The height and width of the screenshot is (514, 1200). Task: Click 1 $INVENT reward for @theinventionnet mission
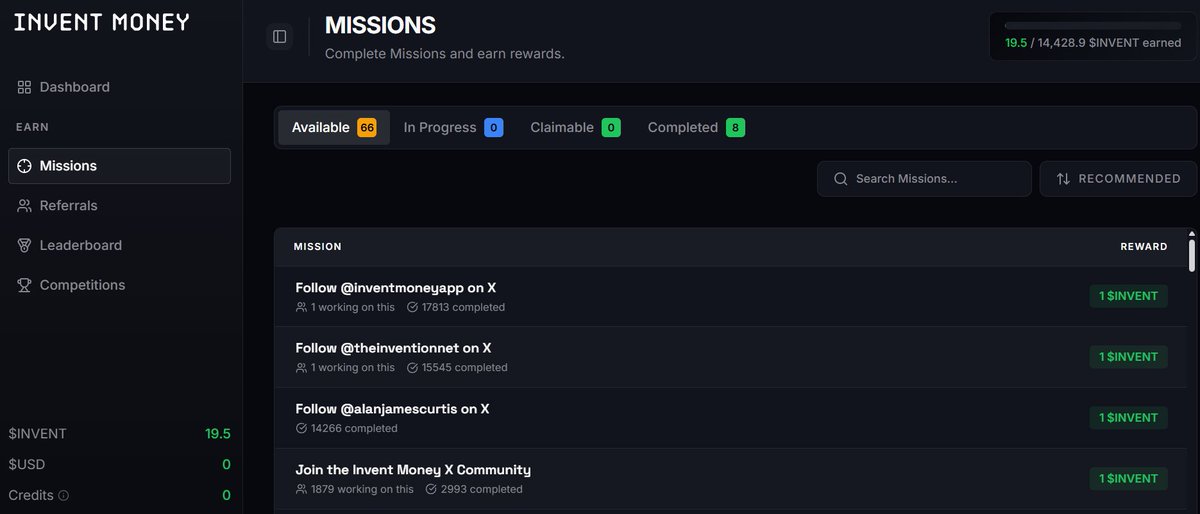(x=1128, y=357)
